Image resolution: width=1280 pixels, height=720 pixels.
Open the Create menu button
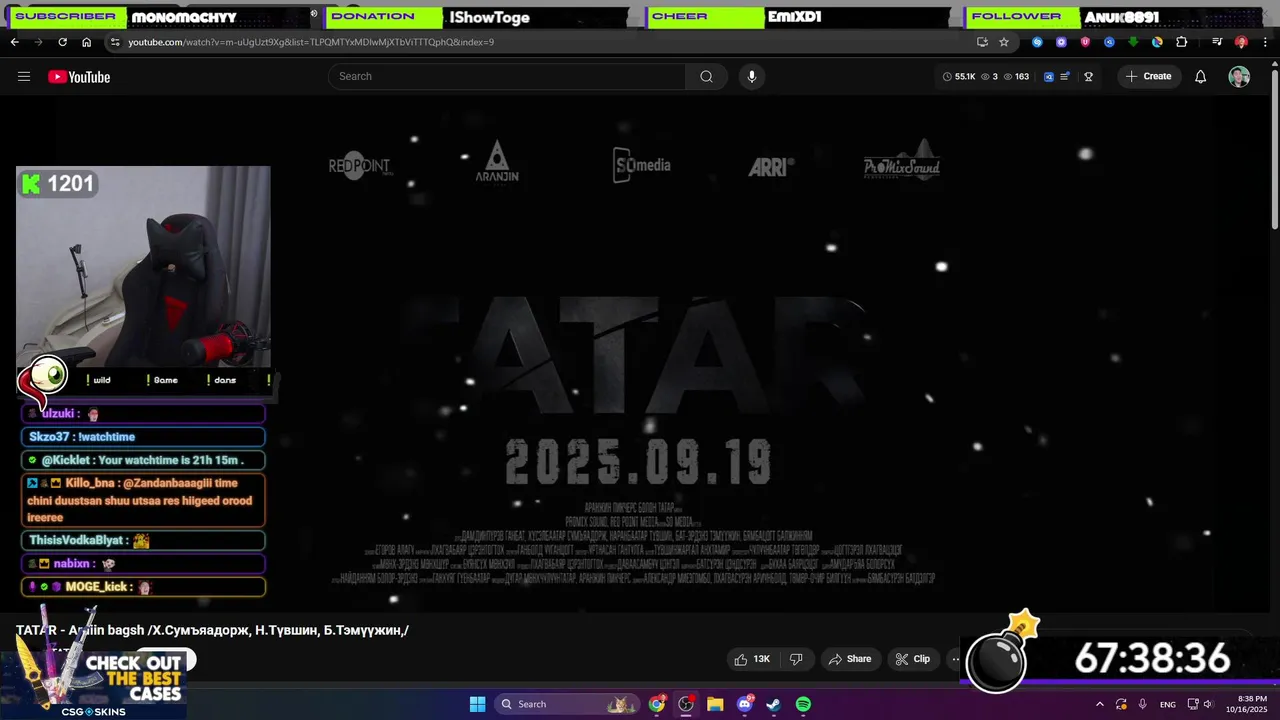click(1148, 77)
